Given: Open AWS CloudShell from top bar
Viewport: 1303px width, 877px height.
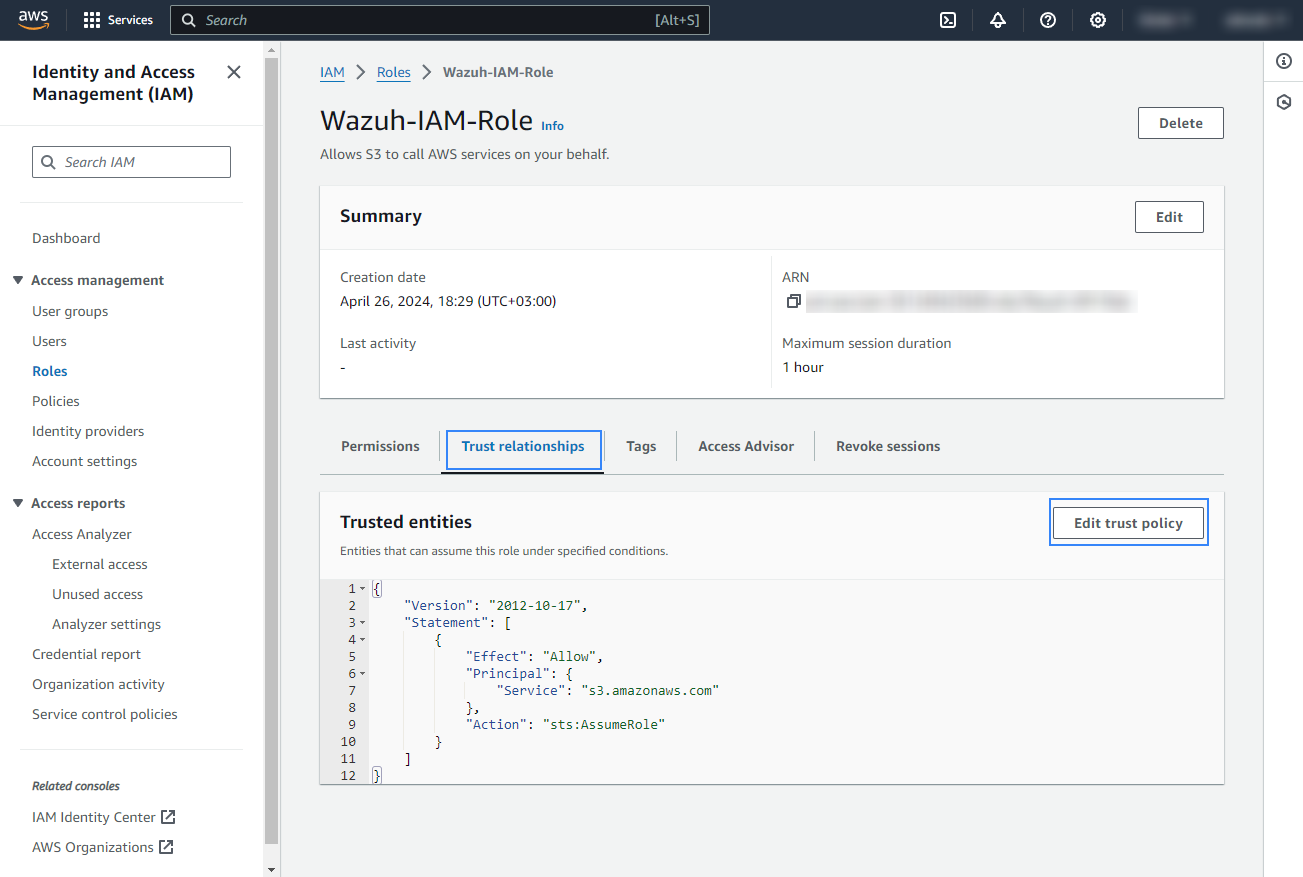Looking at the screenshot, I should tap(948, 20).
